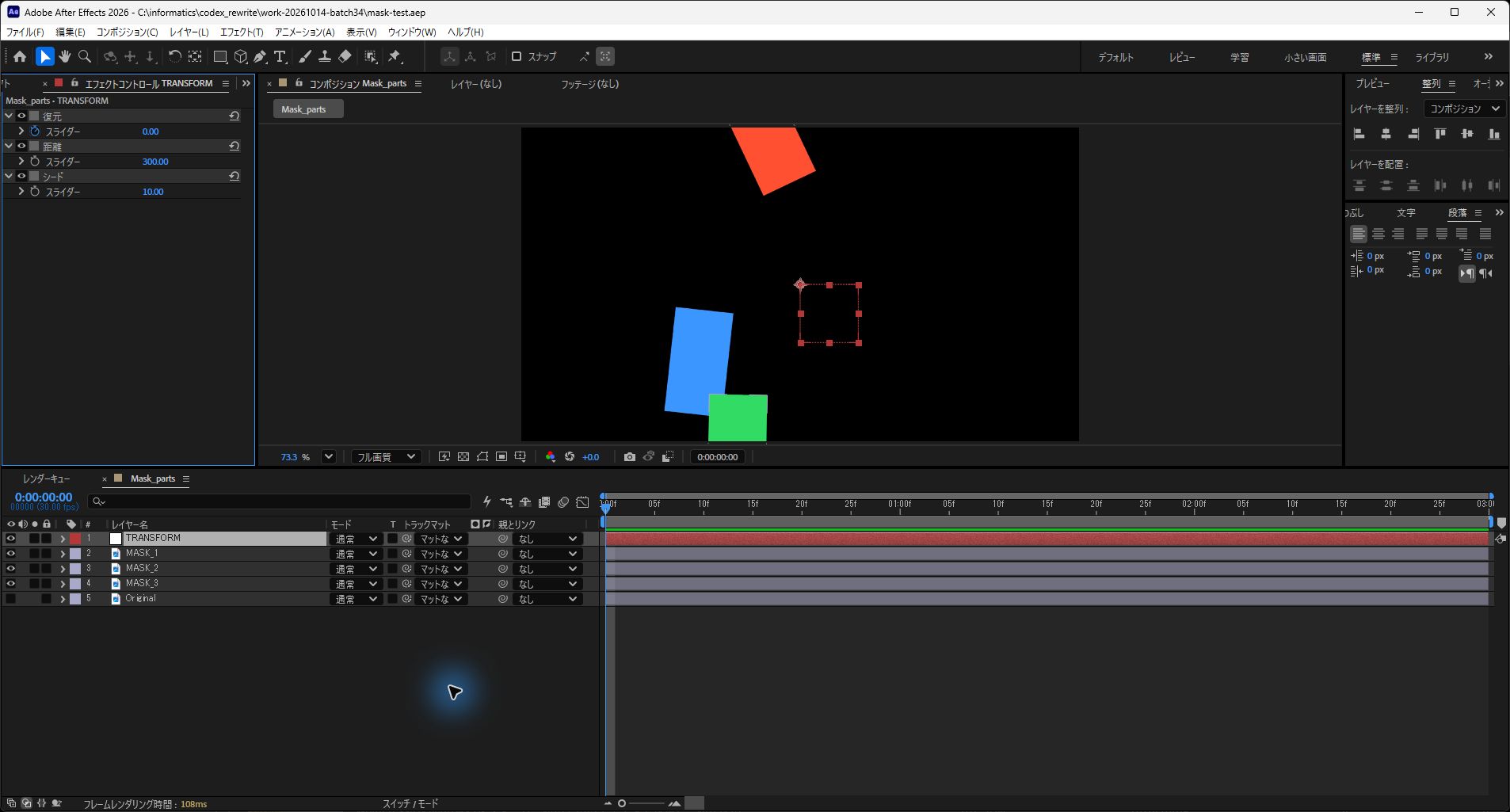Switch to the レンダーキュー tab
This screenshot has height=812, width=1510.
point(47,479)
